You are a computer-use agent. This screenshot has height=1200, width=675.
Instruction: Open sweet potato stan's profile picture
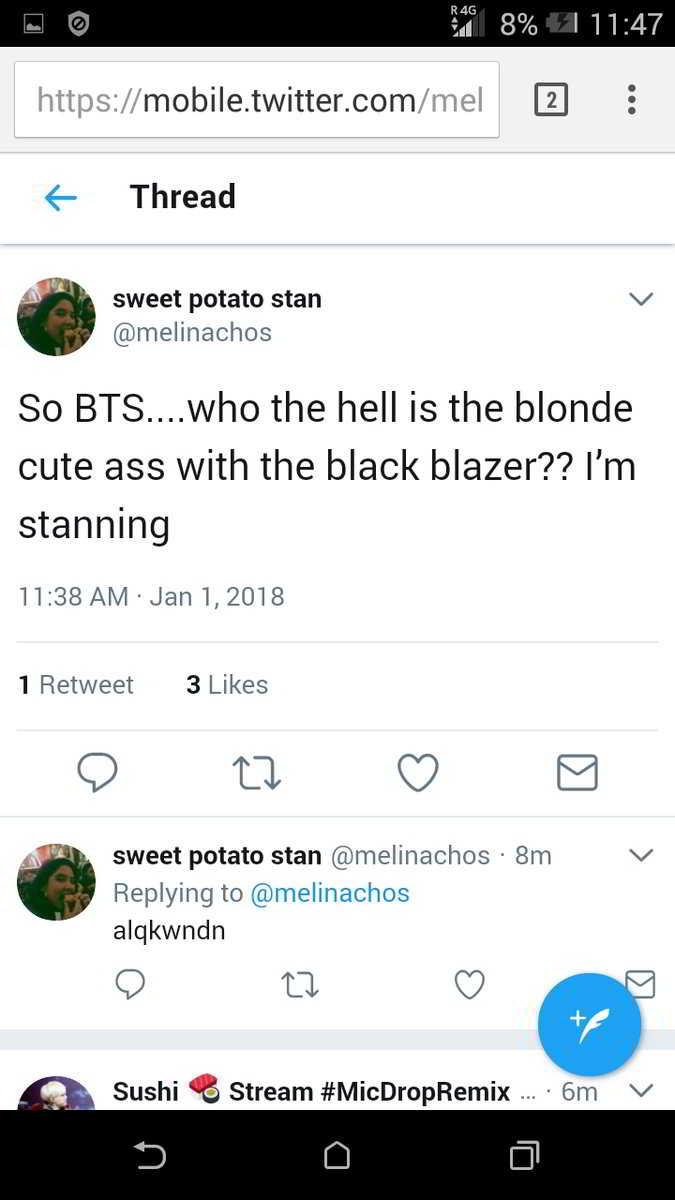coord(56,317)
